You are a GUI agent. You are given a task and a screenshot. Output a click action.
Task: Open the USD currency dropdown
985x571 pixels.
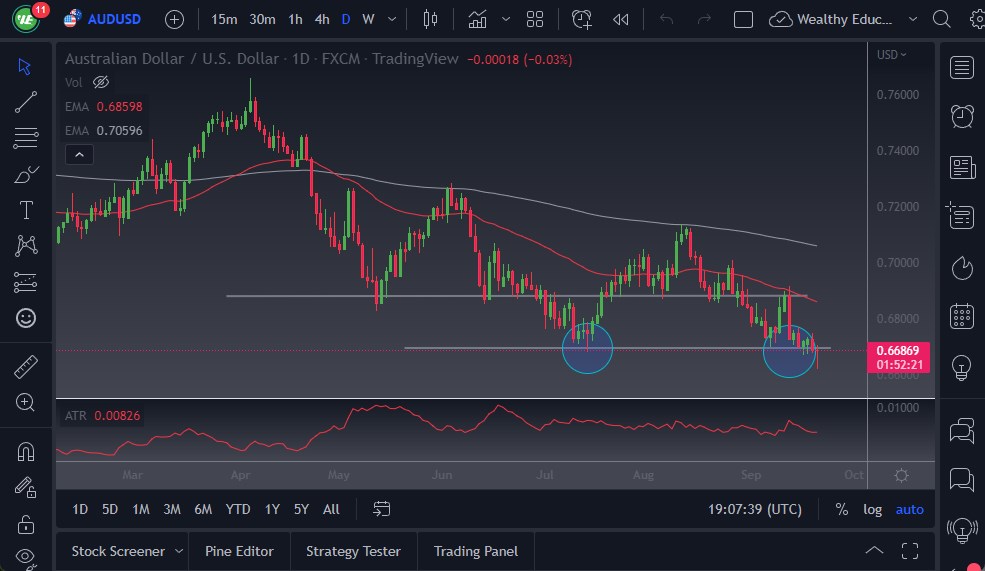click(x=891, y=55)
